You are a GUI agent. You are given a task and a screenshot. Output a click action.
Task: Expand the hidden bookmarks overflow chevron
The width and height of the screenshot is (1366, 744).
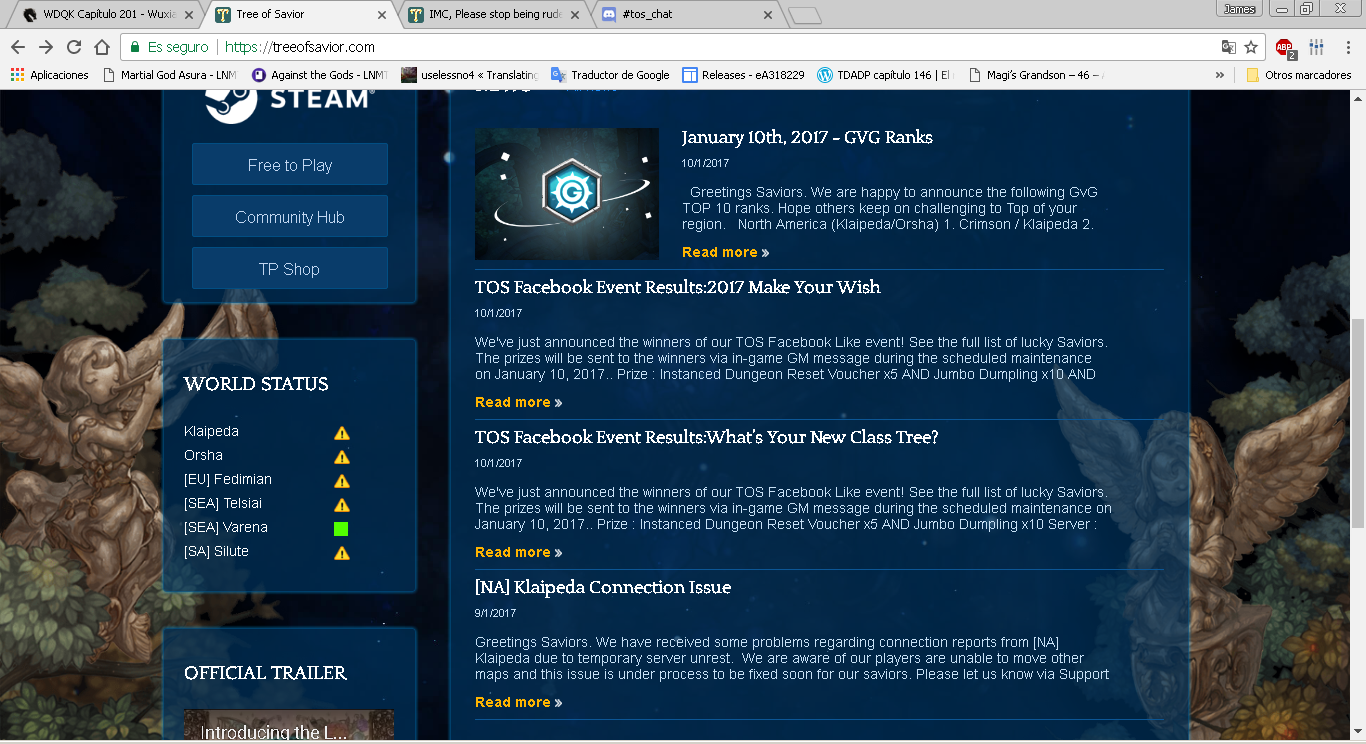[x=1220, y=75]
